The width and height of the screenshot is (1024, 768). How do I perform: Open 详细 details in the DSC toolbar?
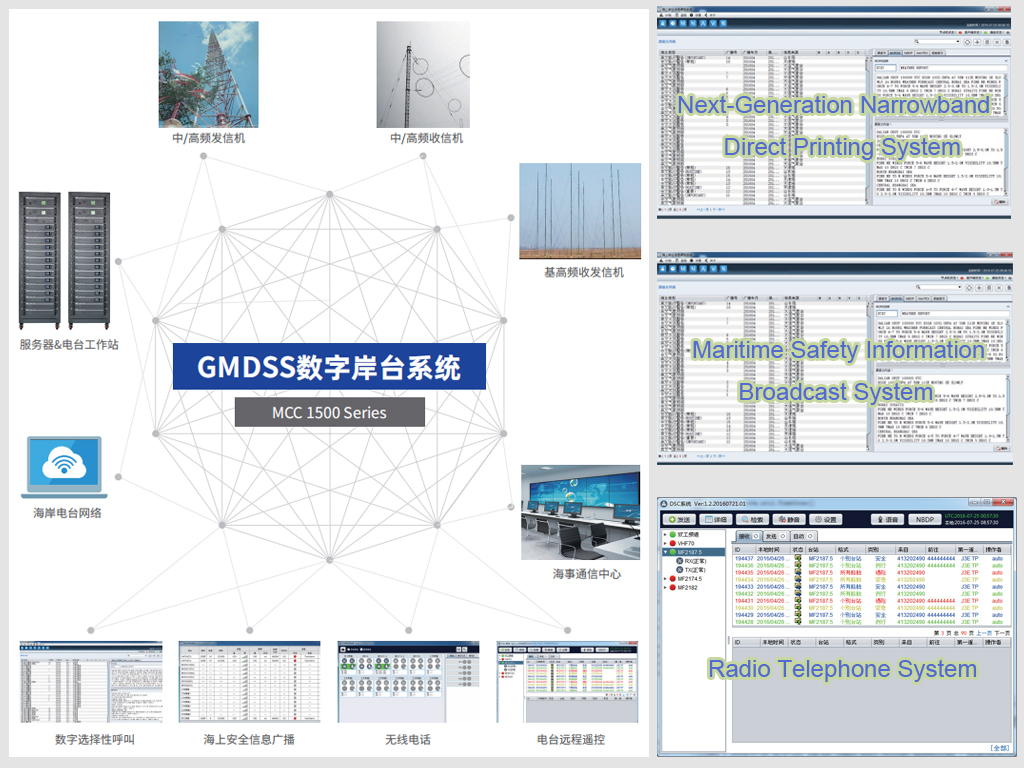[716, 520]
